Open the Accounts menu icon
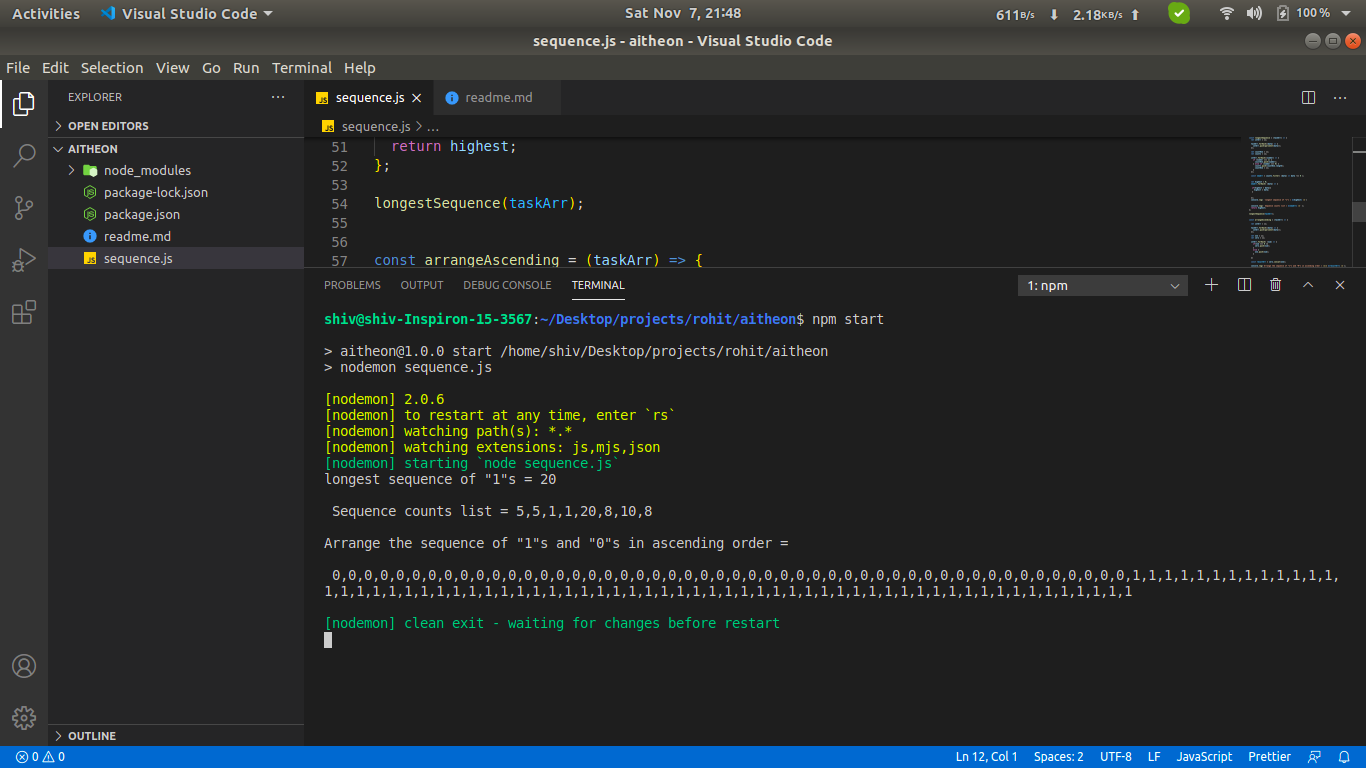This screenshot has width=1366, height=768. [x=24, y=666]
